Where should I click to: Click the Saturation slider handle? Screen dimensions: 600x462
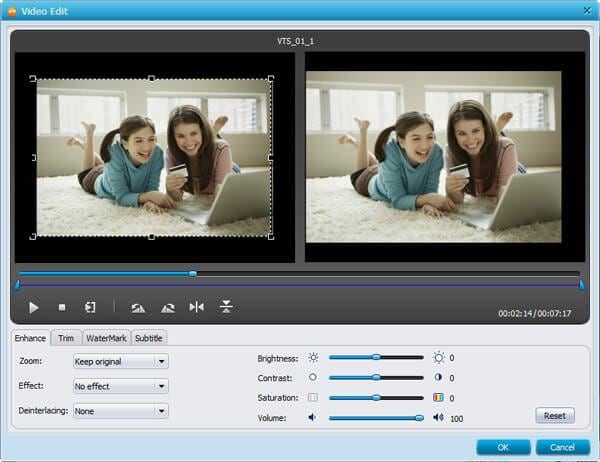point(377,398)
